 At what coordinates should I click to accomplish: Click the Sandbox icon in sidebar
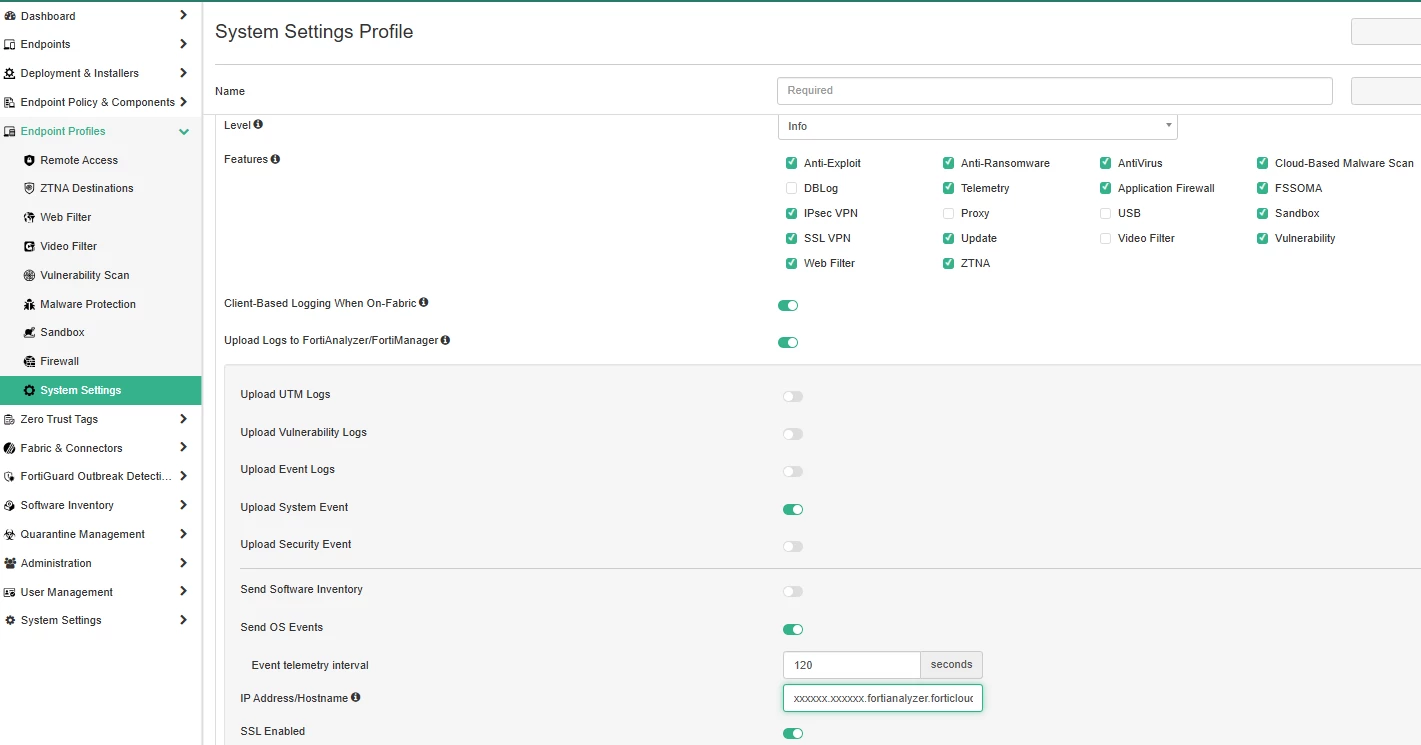click(x=29, y=332)
